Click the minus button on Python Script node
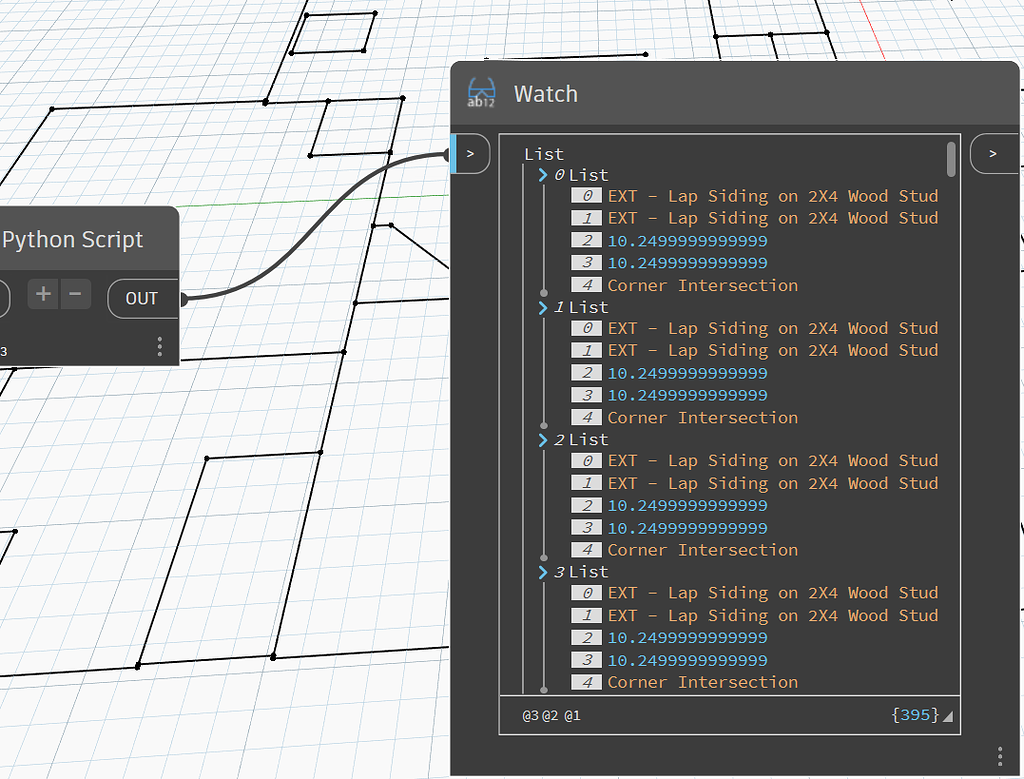The image size is (1024, 779). coord(73,295)
